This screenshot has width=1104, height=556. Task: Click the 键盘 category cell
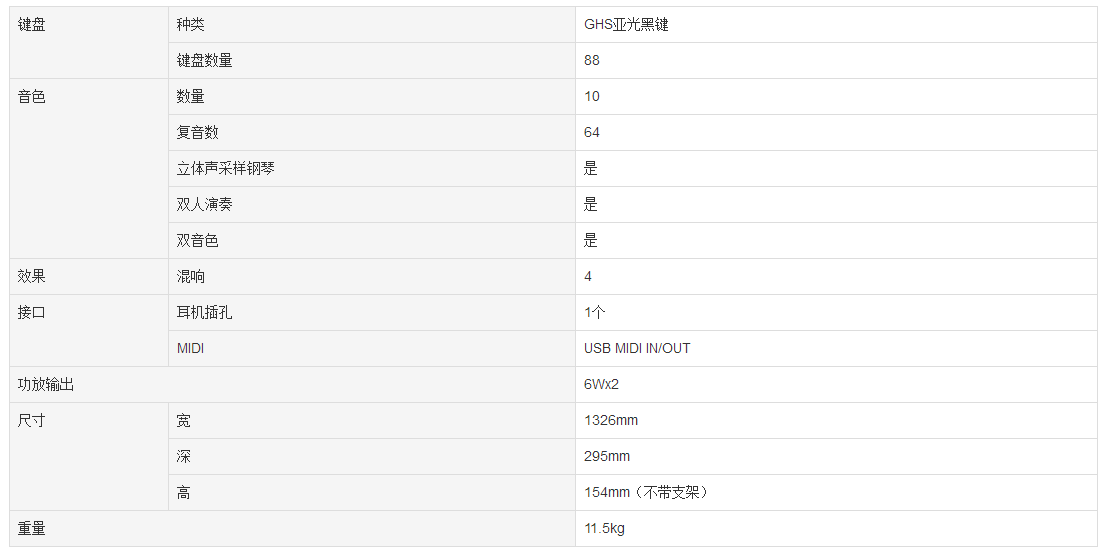(x=89, y=42)
